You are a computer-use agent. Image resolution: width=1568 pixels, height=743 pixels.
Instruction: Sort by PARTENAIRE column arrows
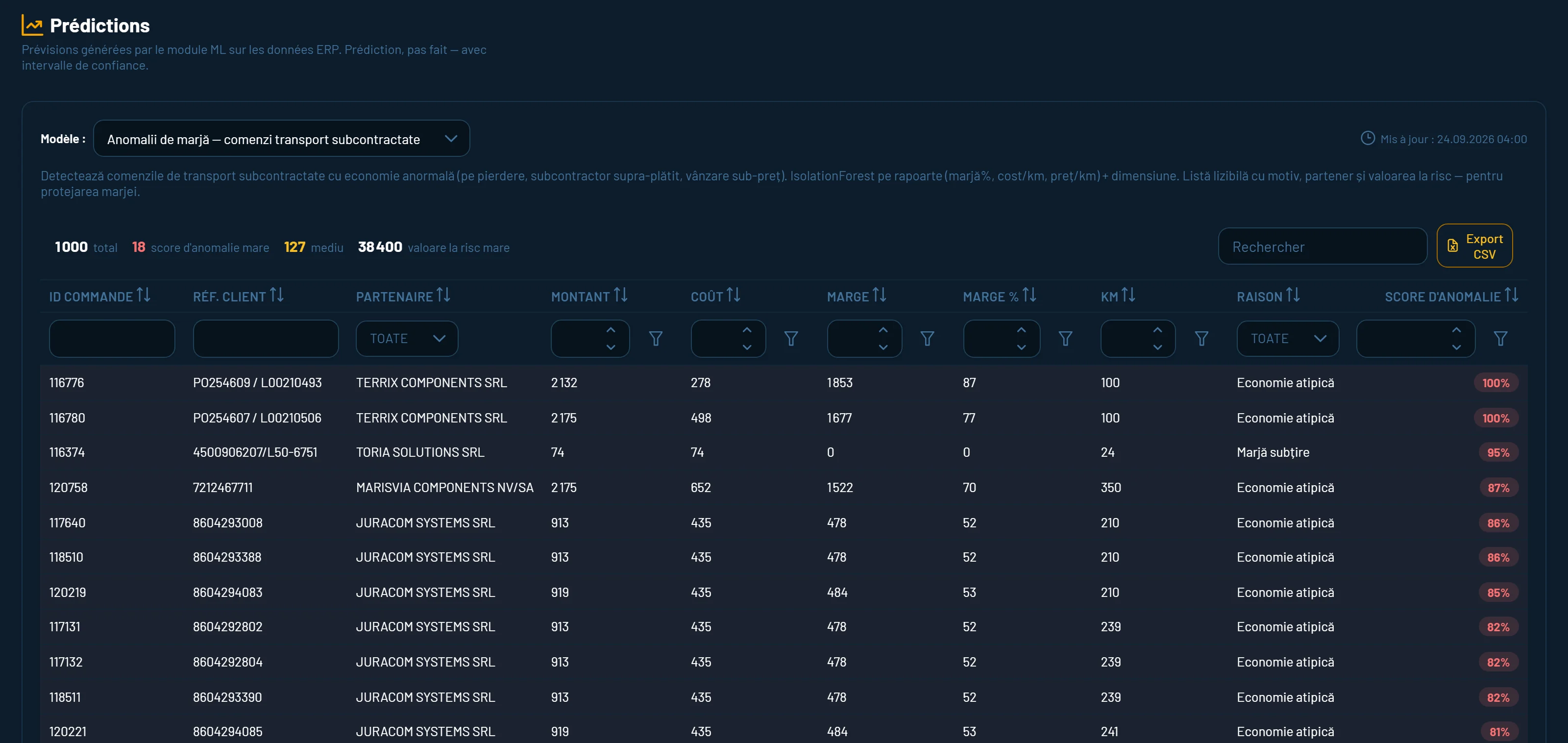(x=444, y=296)
